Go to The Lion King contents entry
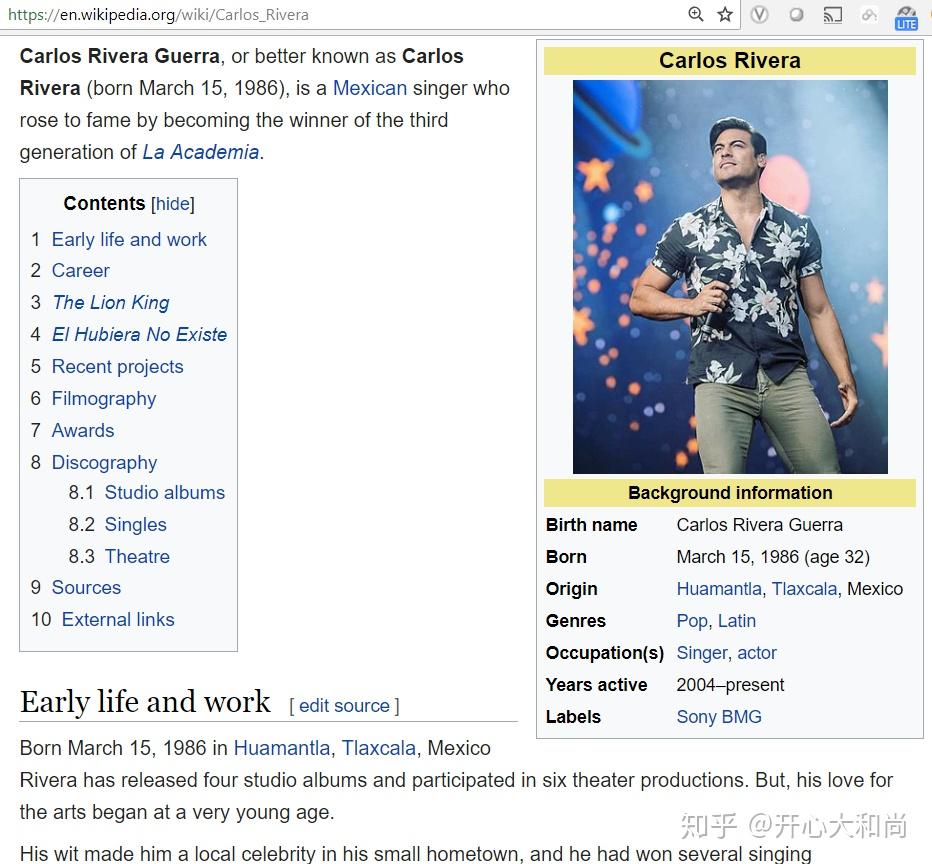Image resolution: width=932 pixels, height=864 pixels. pyautogui.click(x=111, y=302)
